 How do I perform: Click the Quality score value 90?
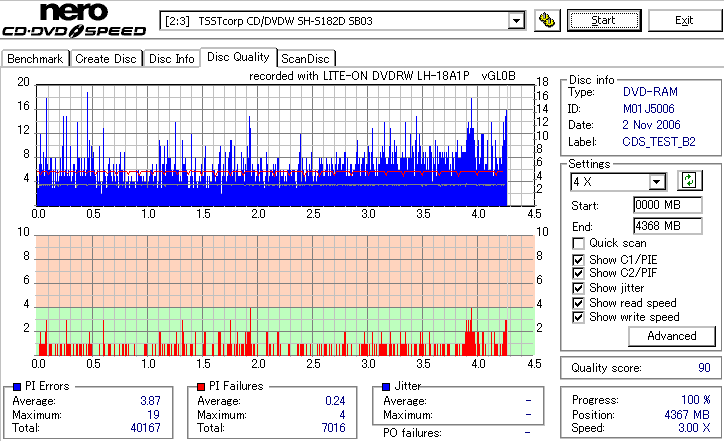(704, 368)
